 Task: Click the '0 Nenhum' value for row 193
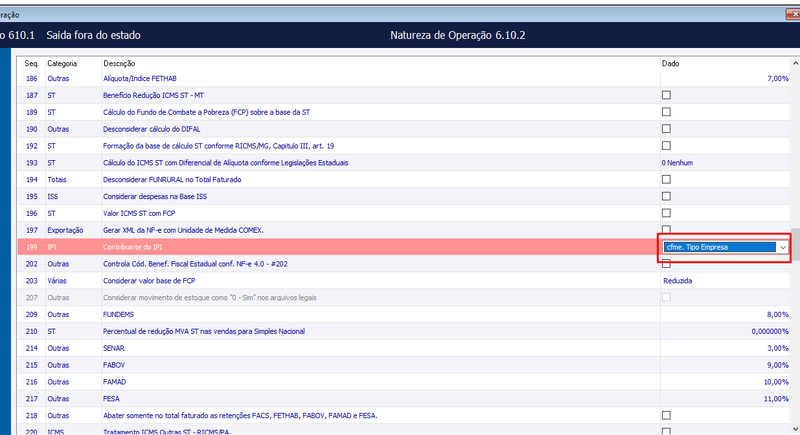point(677,163)
